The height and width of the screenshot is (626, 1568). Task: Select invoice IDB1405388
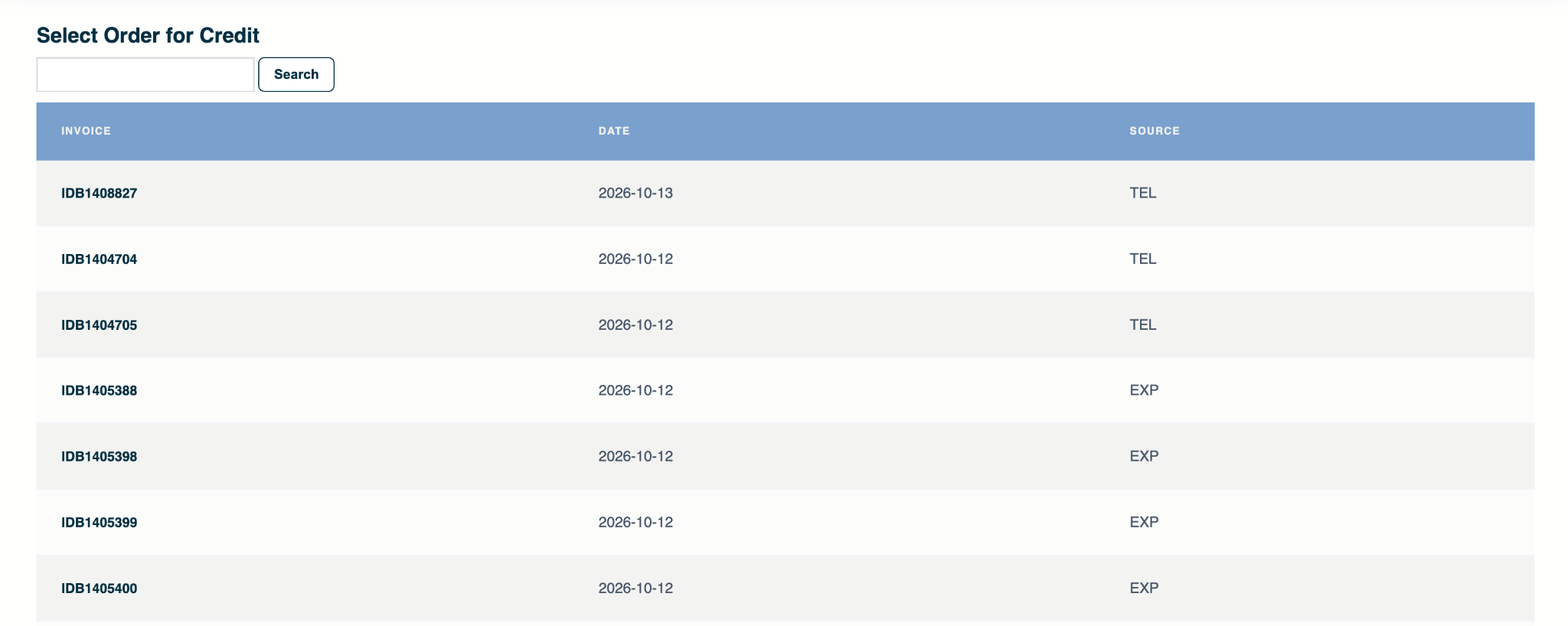100,390
